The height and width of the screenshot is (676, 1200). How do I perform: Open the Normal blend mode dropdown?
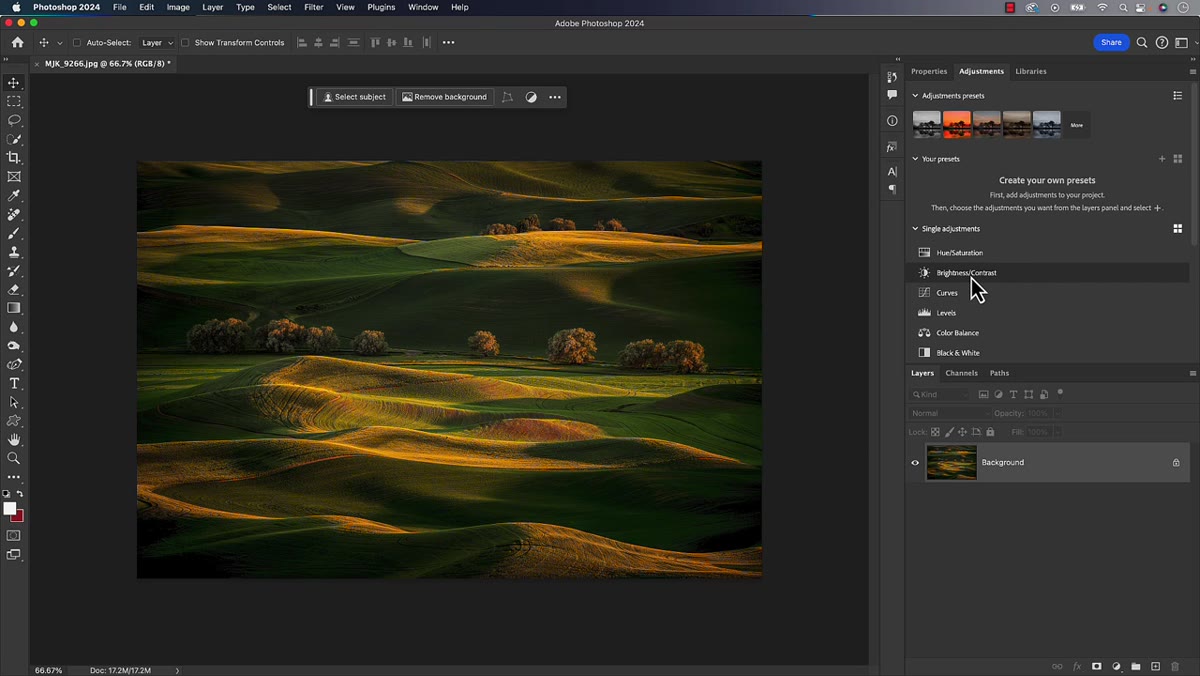click(948, 413)
